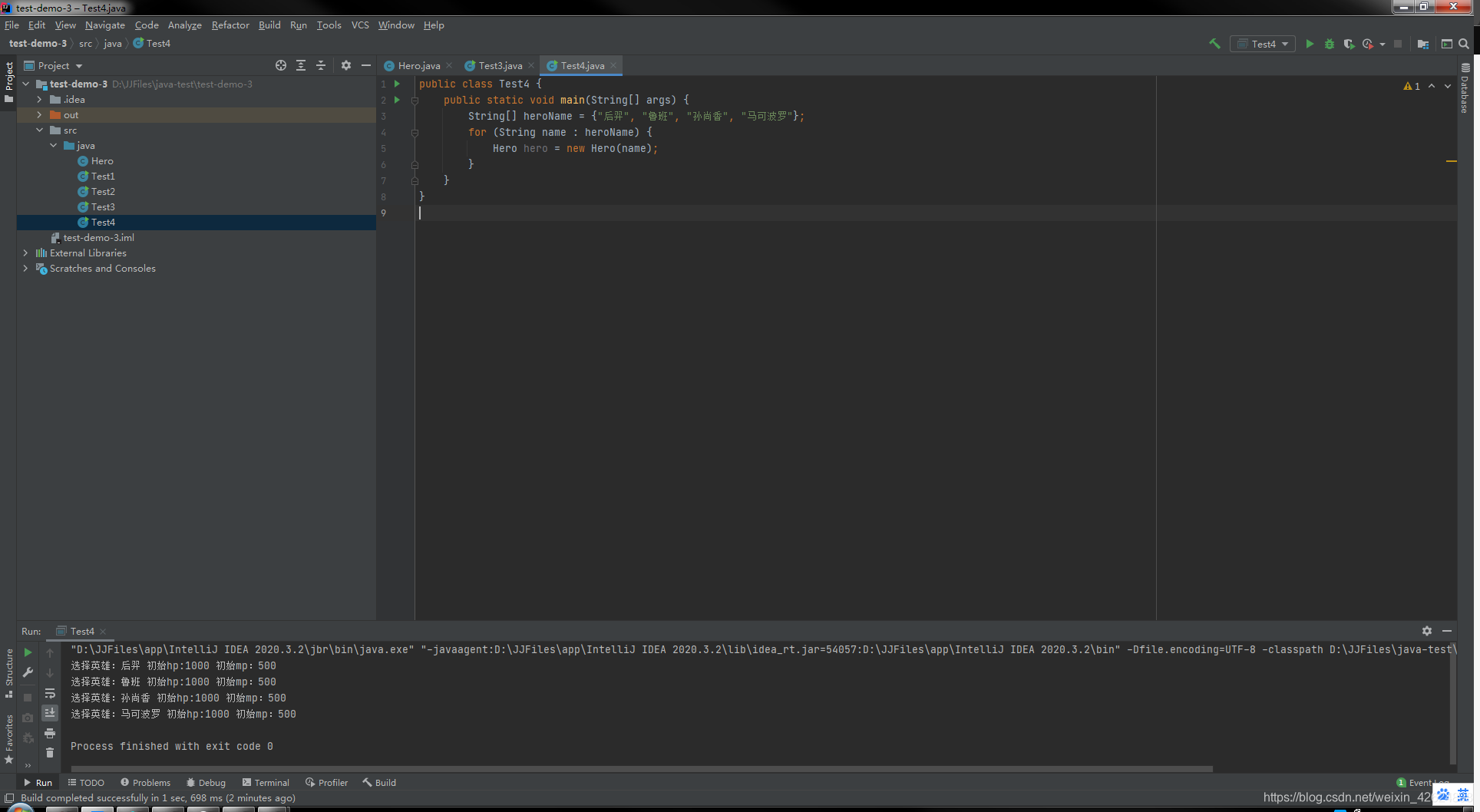1480x812 pixels.
Task: Run Test4 with the green toolbar play icon
Action: [1310, 44]
